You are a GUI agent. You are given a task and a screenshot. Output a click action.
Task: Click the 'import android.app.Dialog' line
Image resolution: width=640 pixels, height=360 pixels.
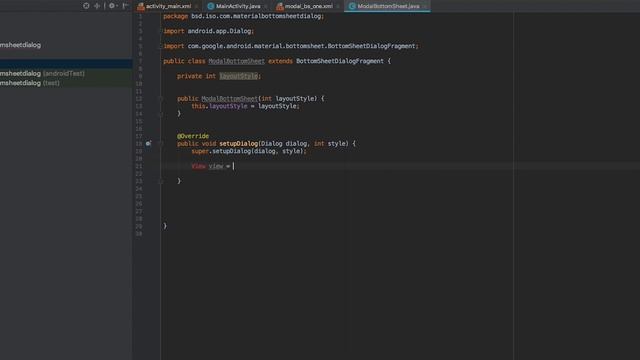209,31
